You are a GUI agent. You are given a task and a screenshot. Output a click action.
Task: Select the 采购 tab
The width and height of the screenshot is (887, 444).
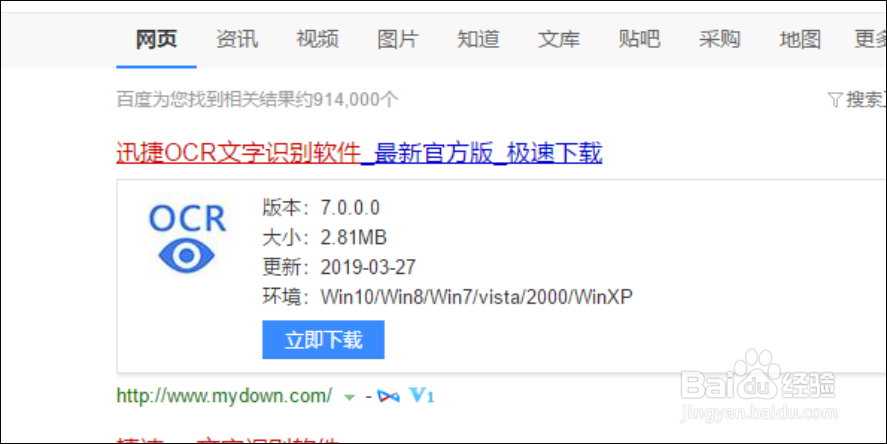point(720,39)
